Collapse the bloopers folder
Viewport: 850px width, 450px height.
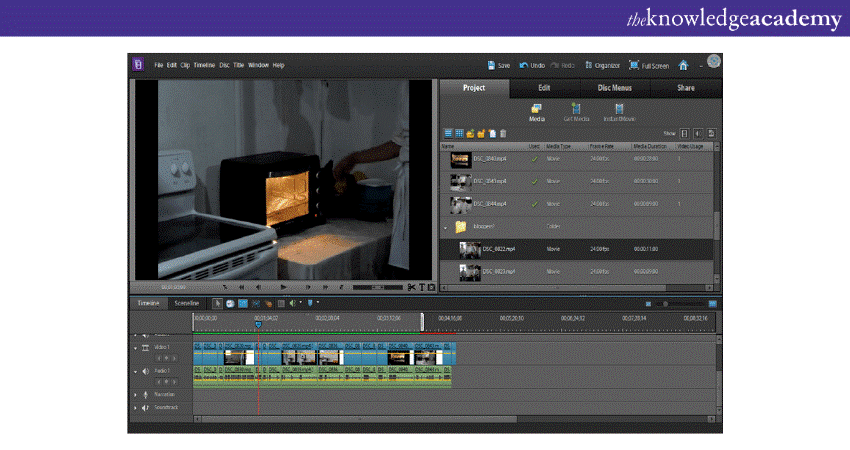446,227
